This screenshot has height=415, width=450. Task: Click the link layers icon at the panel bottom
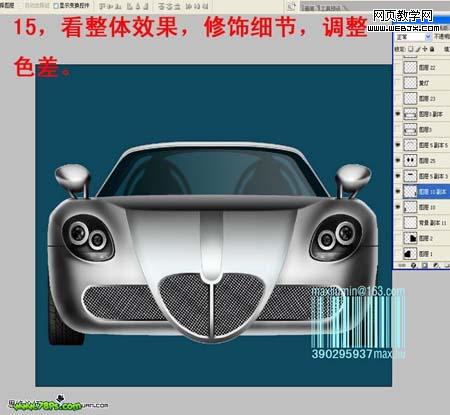[x=402, y=265]
